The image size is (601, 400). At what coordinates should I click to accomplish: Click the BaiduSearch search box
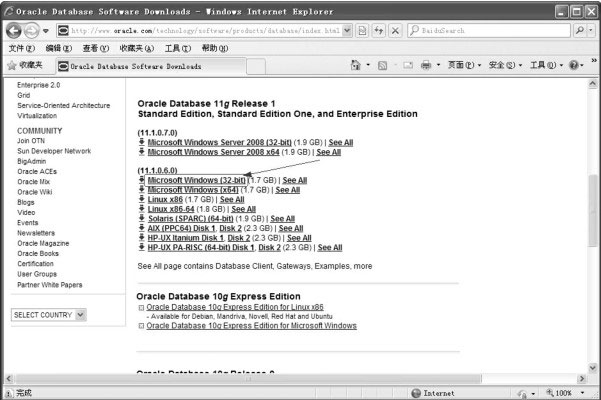489,30
